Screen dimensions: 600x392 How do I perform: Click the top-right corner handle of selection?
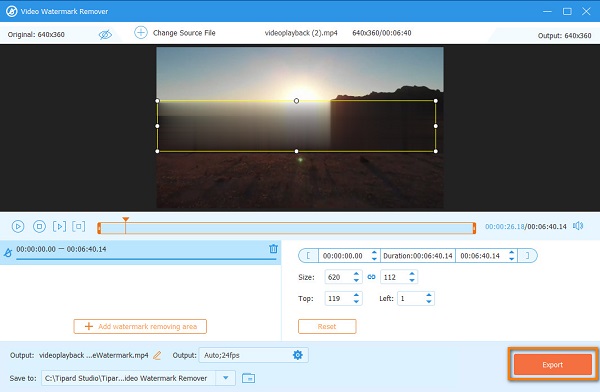[435, 101]
